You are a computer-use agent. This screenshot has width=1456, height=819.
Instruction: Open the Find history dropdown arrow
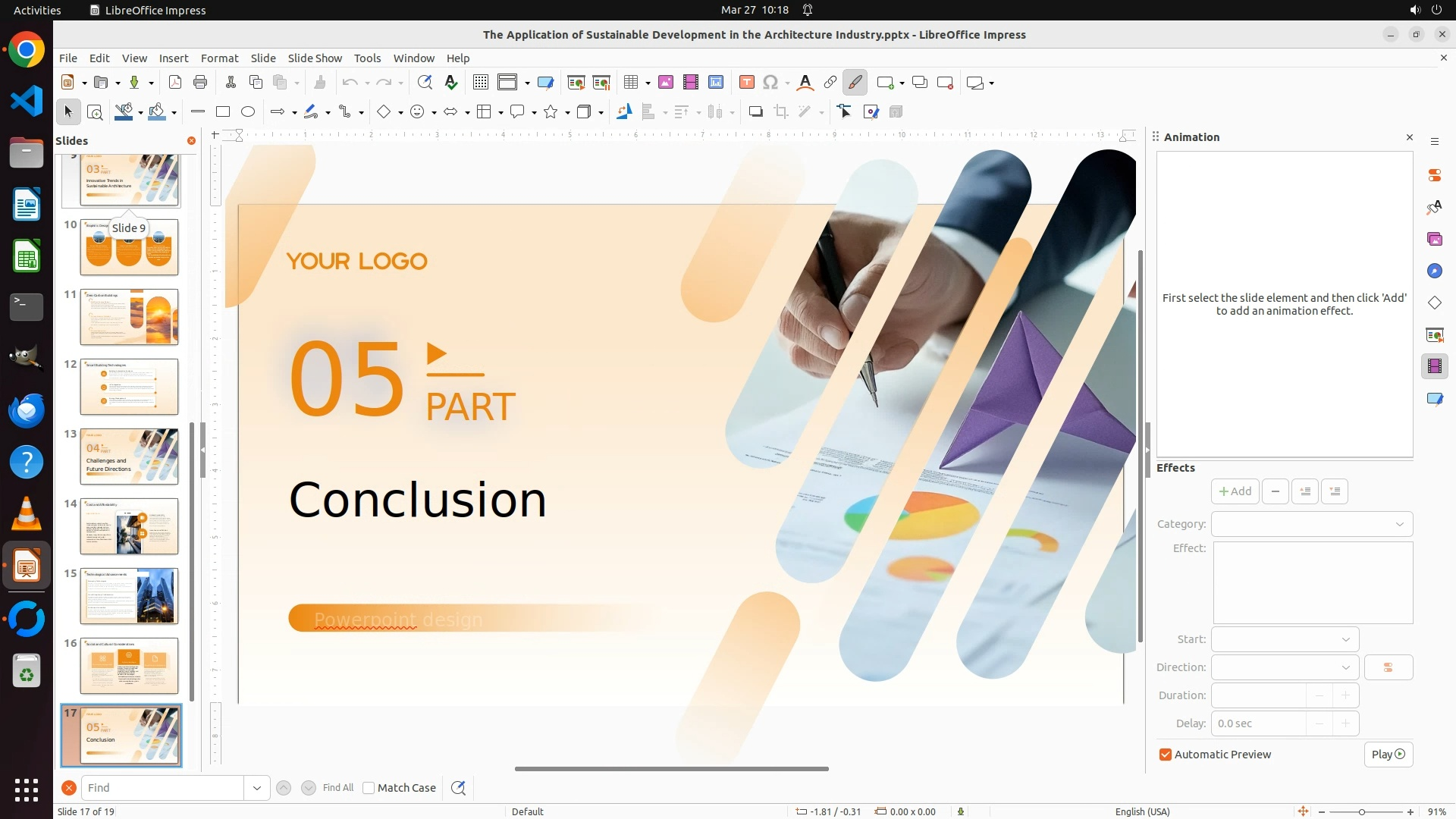(256, 788)
